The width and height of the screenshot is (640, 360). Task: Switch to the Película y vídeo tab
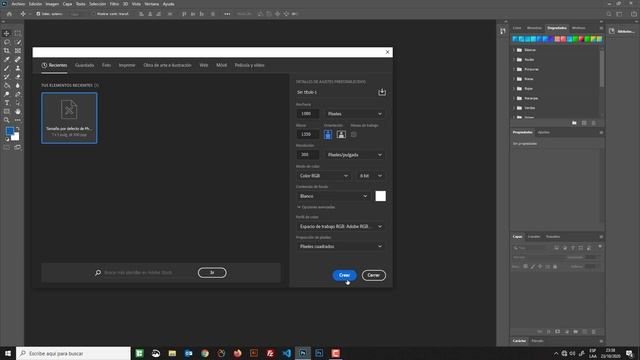coord(249,65)
